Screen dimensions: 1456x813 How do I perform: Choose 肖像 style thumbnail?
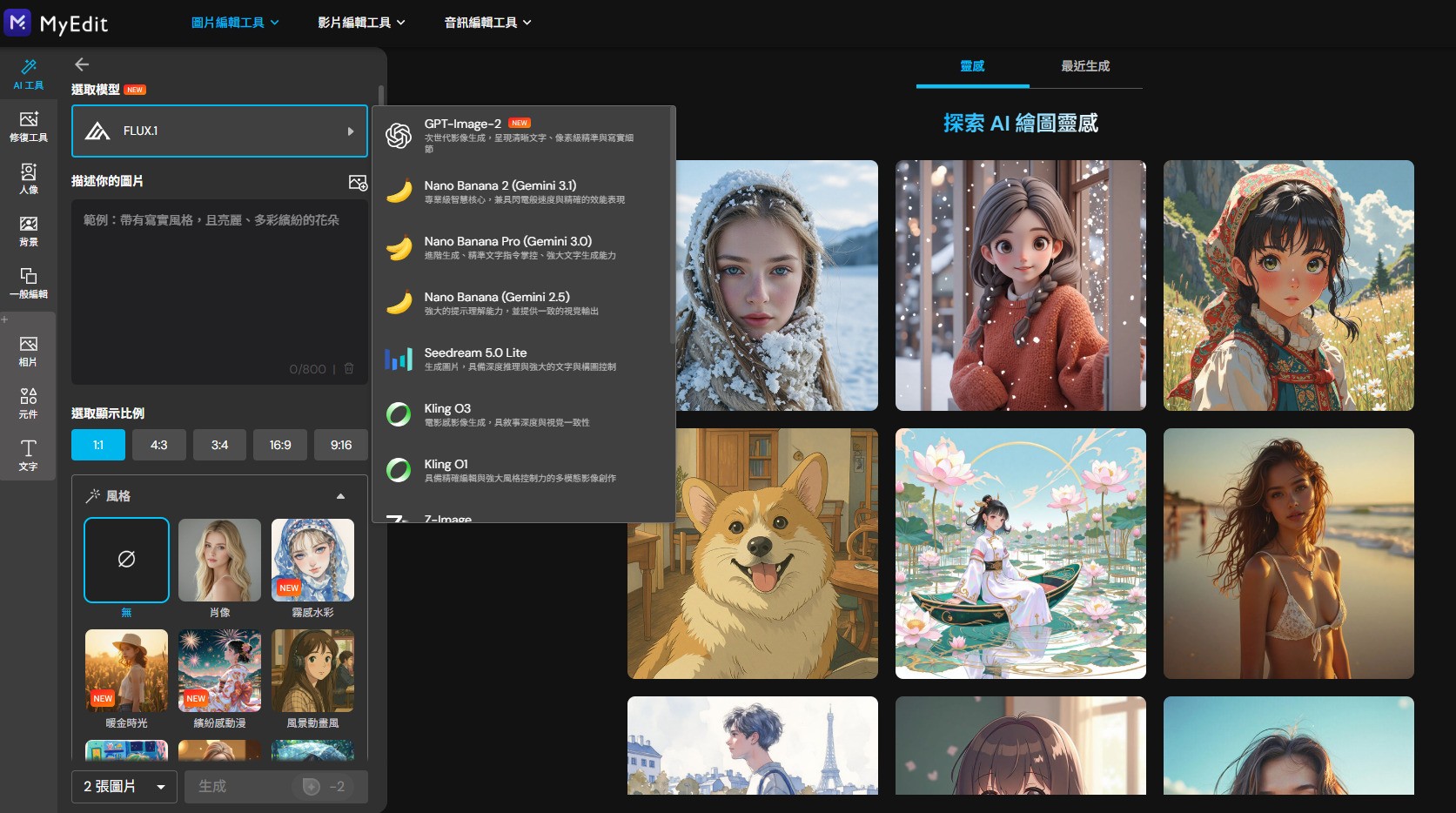[x=219, y=560]
